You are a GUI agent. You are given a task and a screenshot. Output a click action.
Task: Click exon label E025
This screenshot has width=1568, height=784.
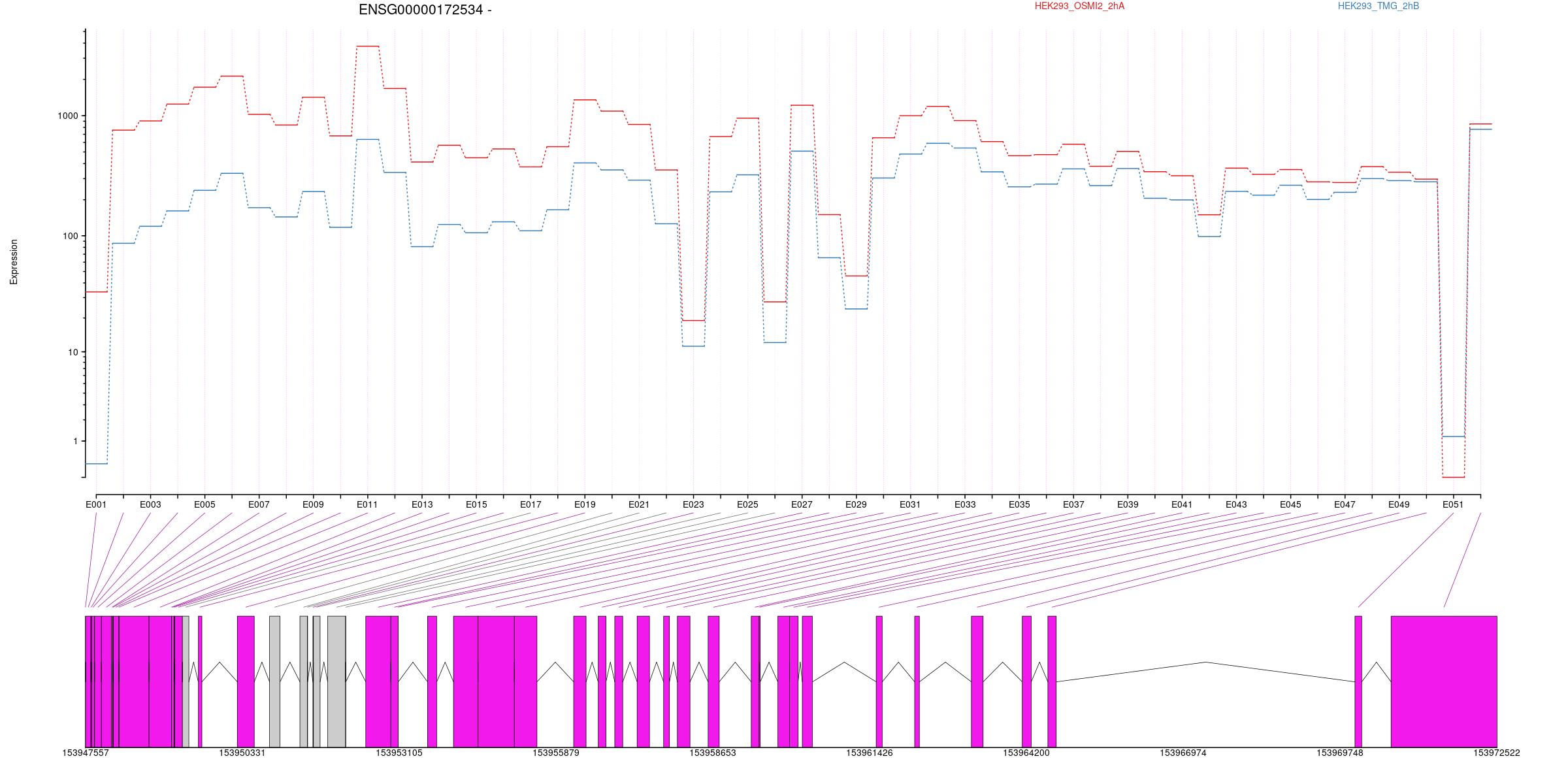(x=747, y=504)
